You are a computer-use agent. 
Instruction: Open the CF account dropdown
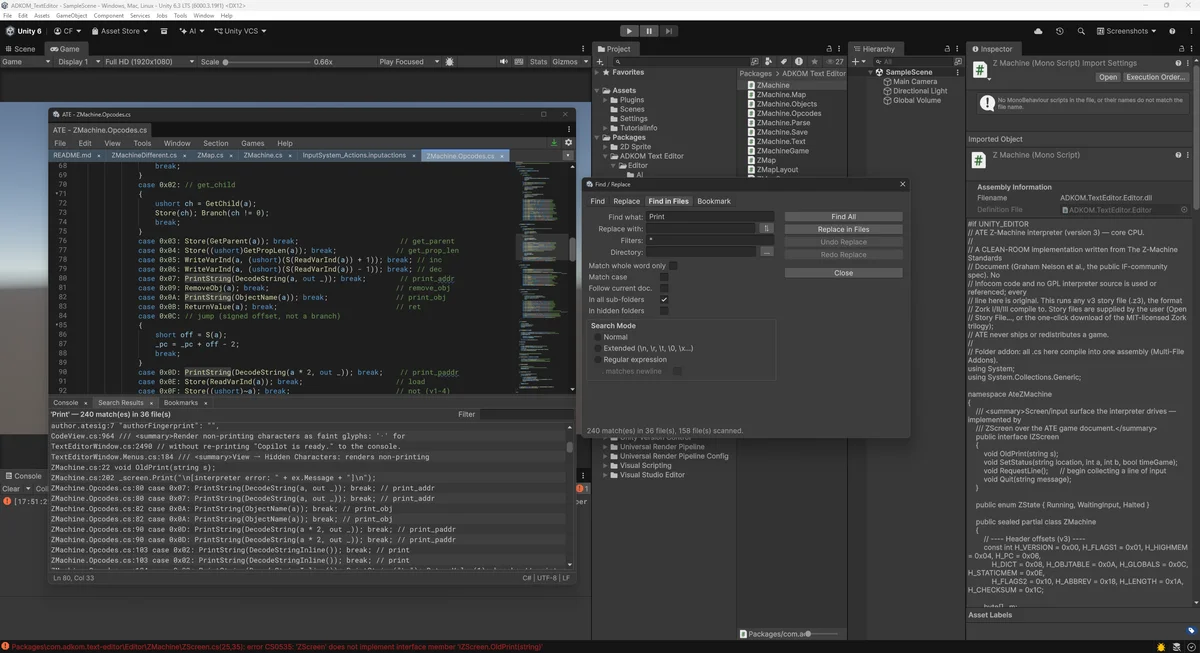point(67,31)
